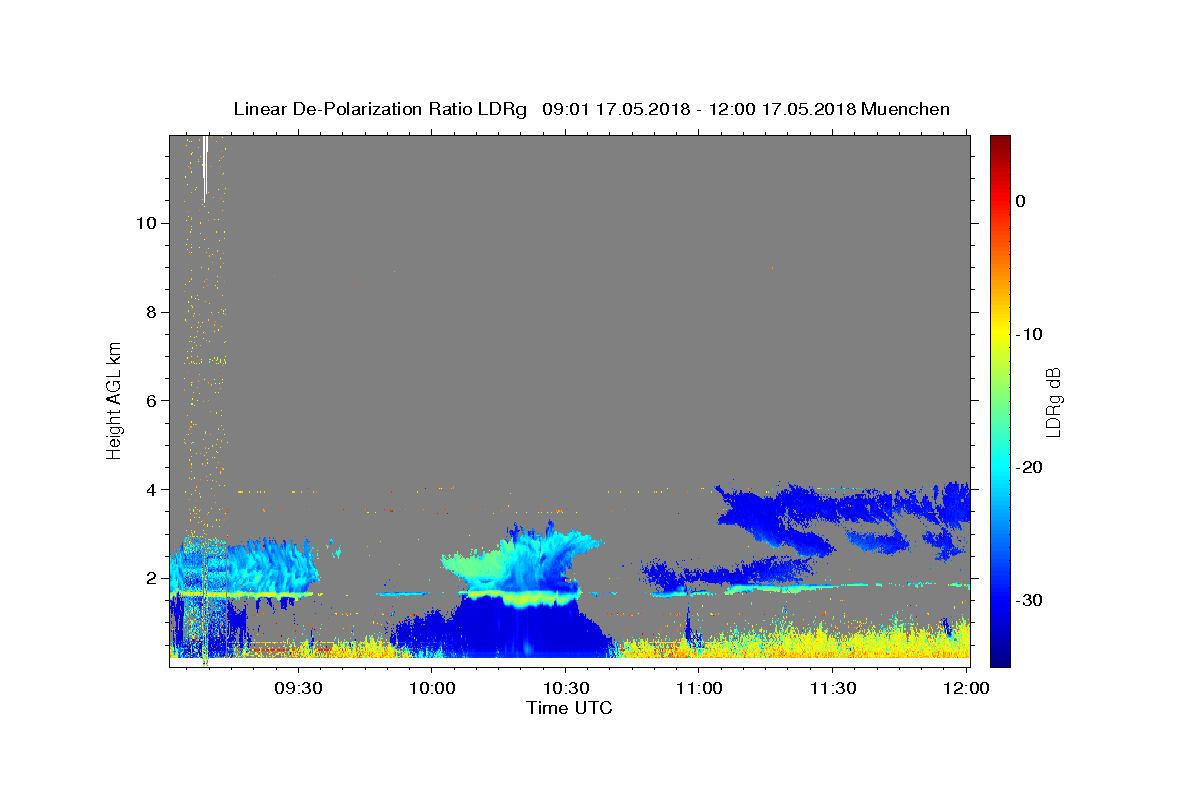The width and height of the screenshot is (1200, 800).
Task: Click the "Muenchen" location text in title
Action: click(905, 109)
